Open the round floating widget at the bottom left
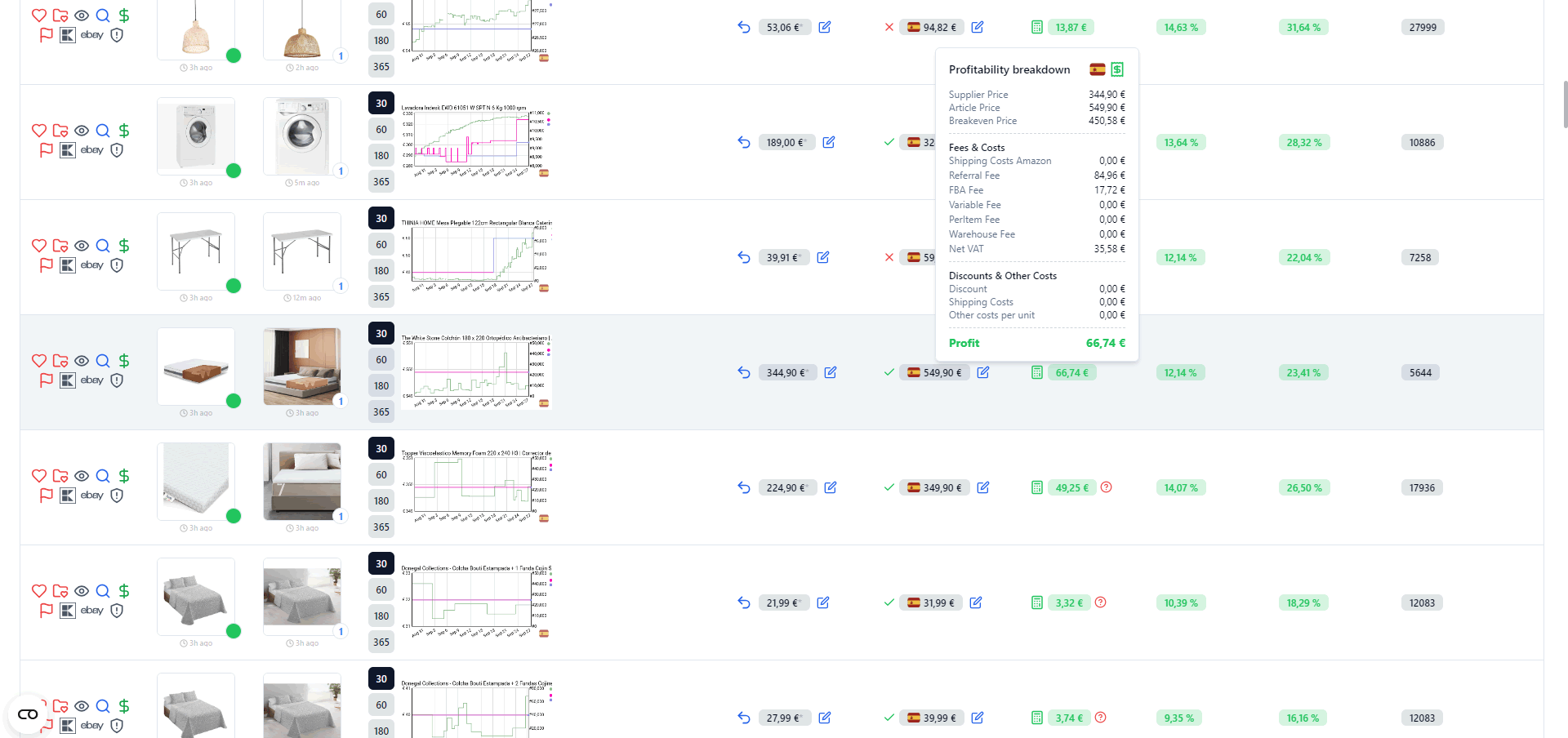 pos(28,714)
